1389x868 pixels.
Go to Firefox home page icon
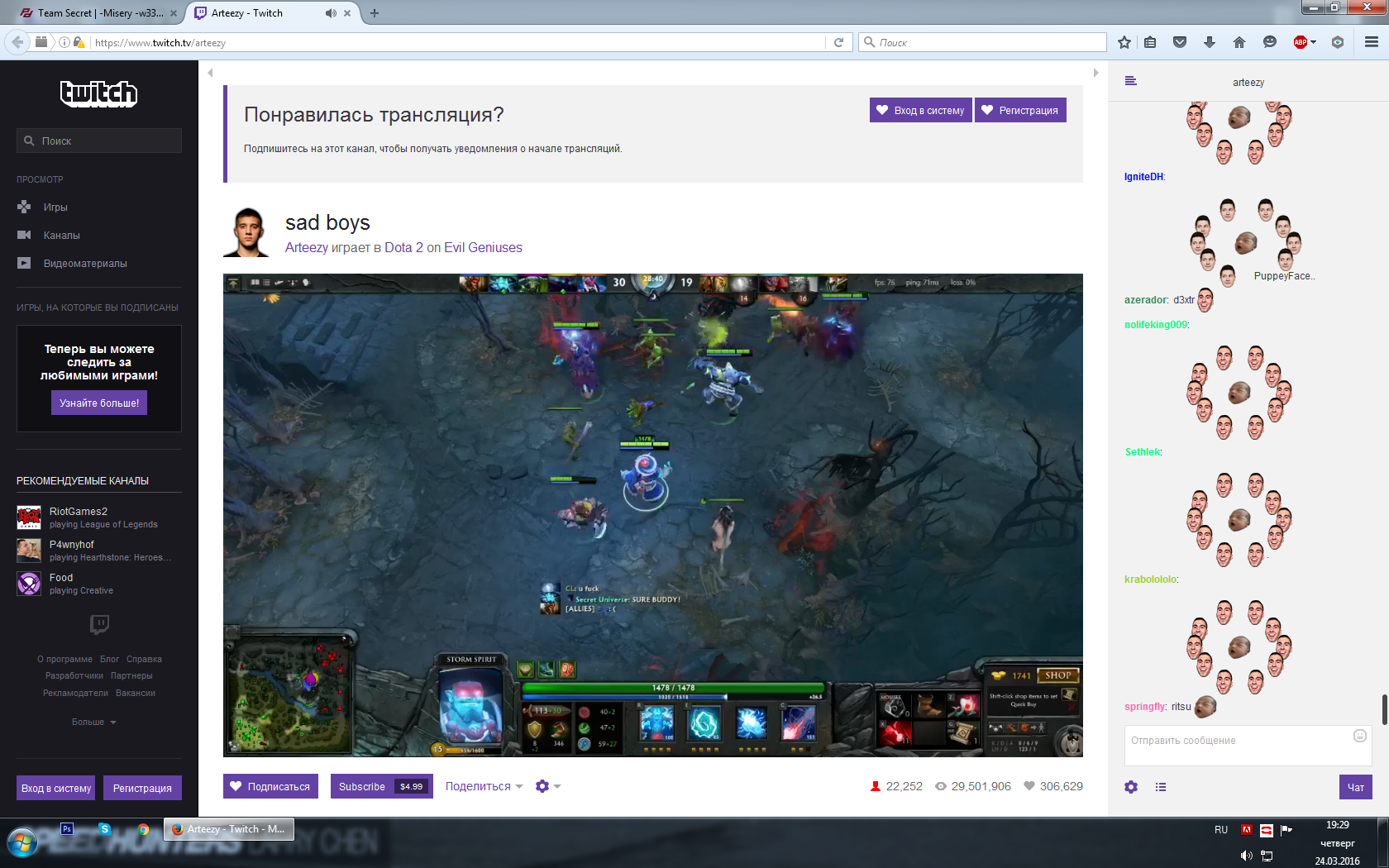pos(1239,42)
